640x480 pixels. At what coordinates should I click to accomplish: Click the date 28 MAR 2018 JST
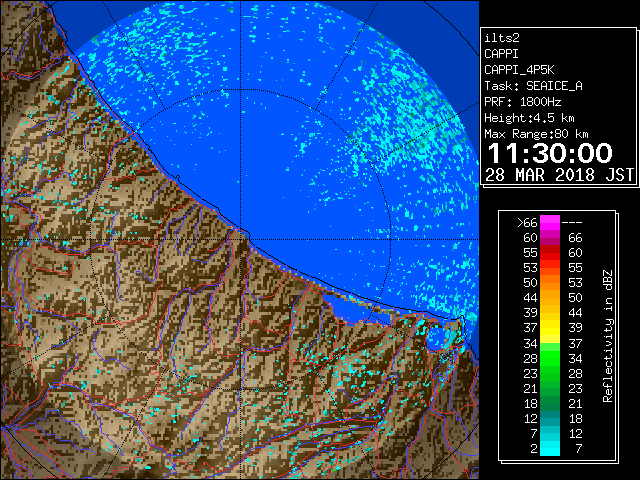tap(560, 175)
